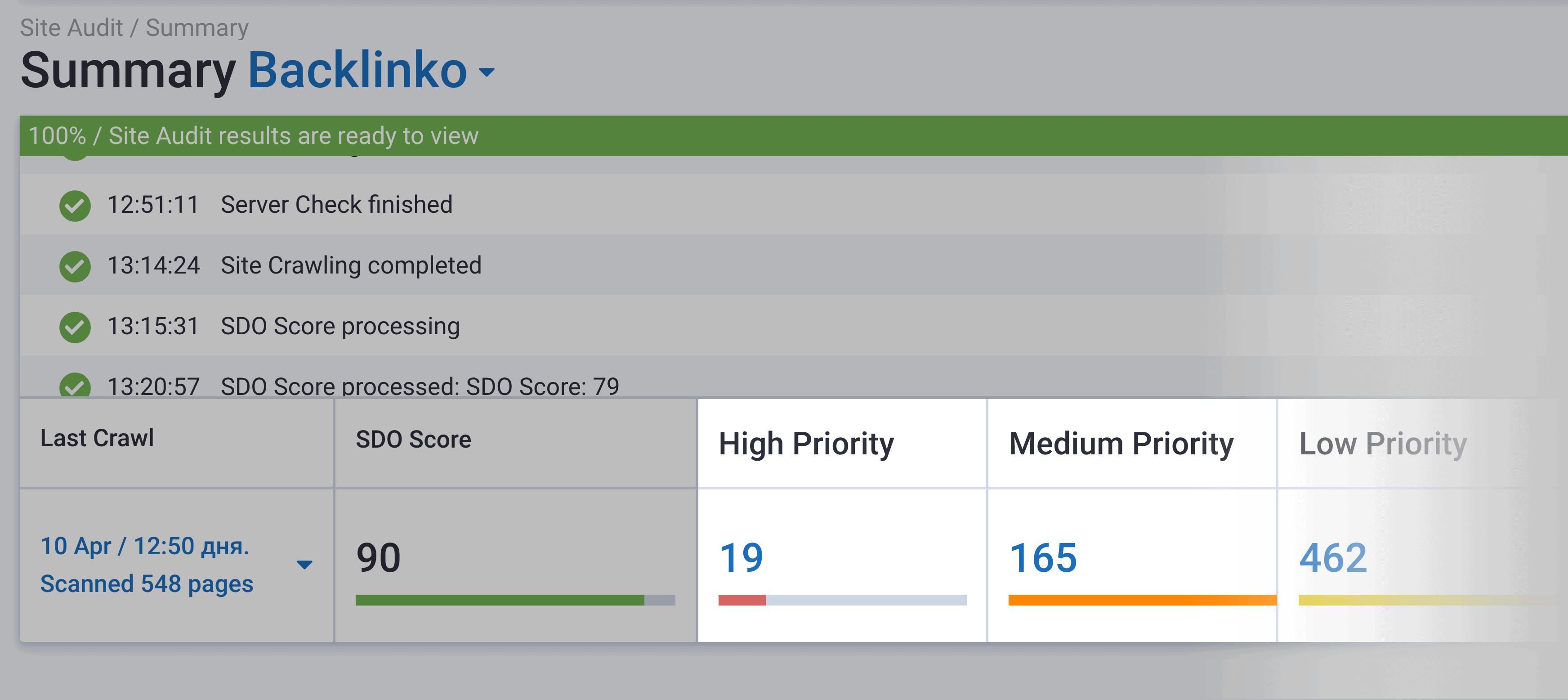Click the green check beside SDO Score processed
The height and width of the screenshot is (700, 1568).
pyautogui.click(x=75, y=385)
